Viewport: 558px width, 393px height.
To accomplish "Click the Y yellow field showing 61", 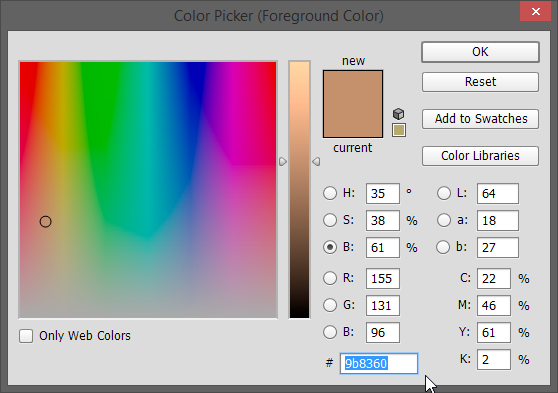I will click(494, 332).
